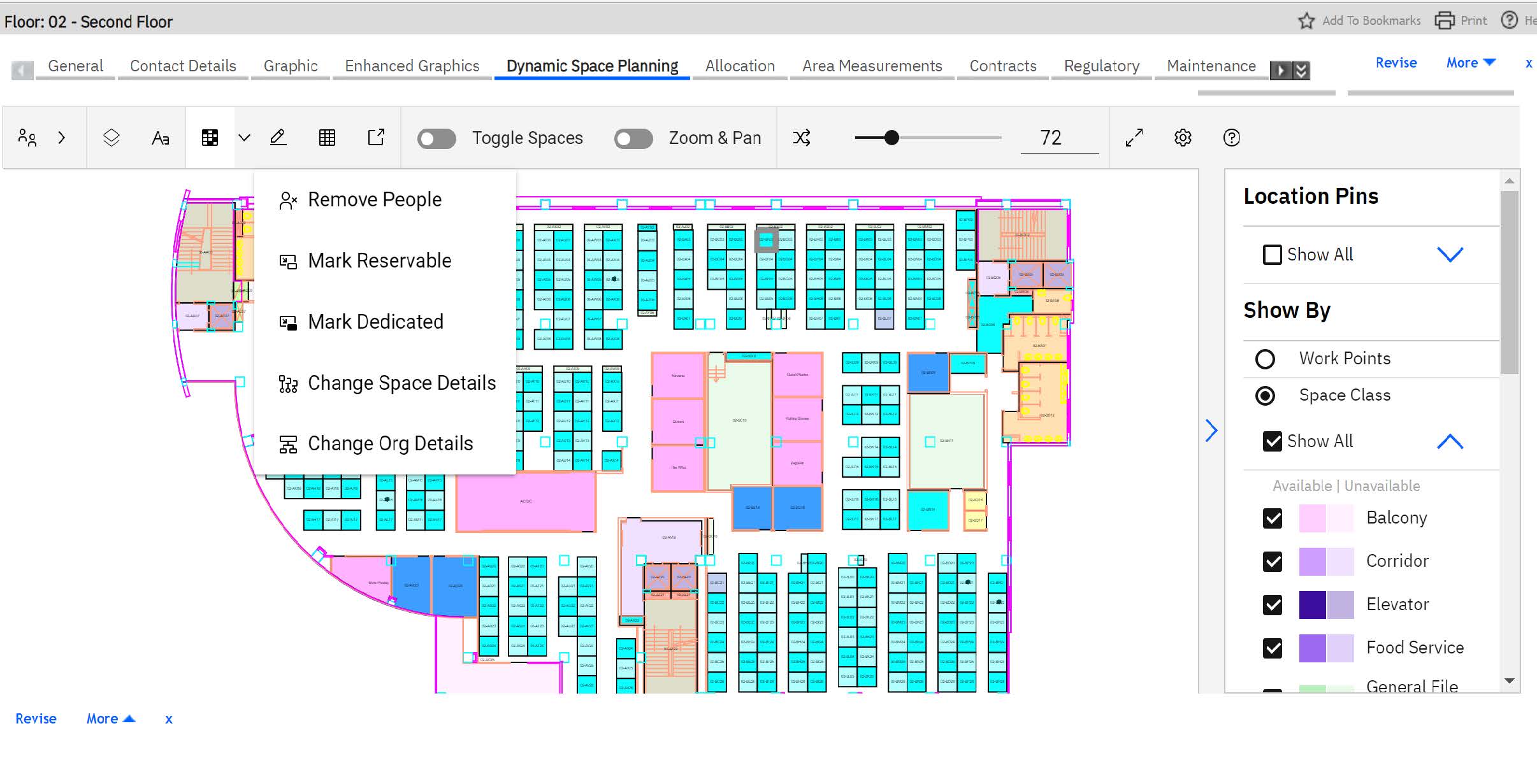The height and width of the screenshot is (784, 1537).
Task: Turn on the Zoom & Pan switch
Action: point(633,138)
